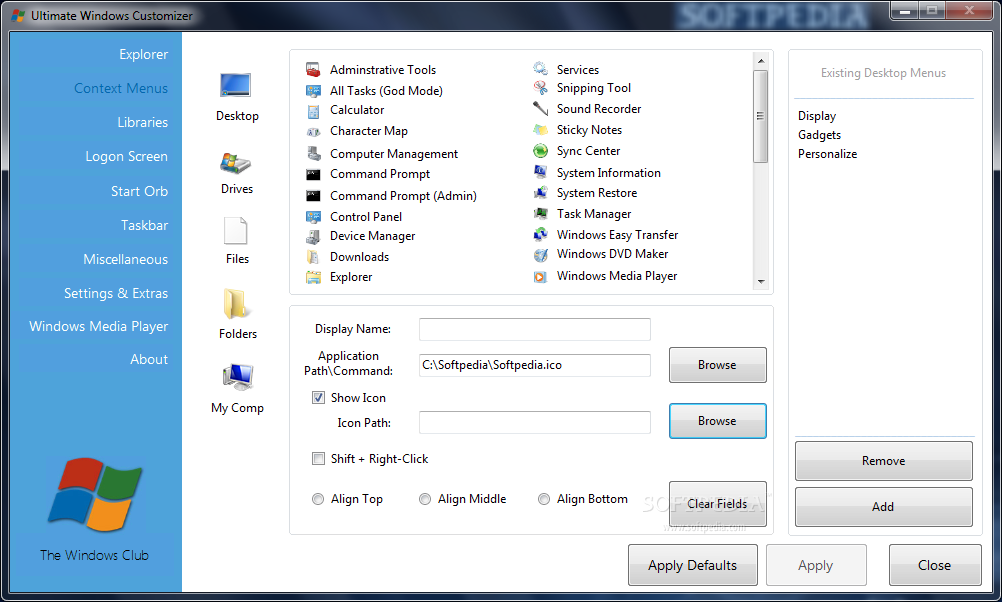Click the System Restore icon
The height and width of the screenshot is (602, 1002).
tap(541, 192)
